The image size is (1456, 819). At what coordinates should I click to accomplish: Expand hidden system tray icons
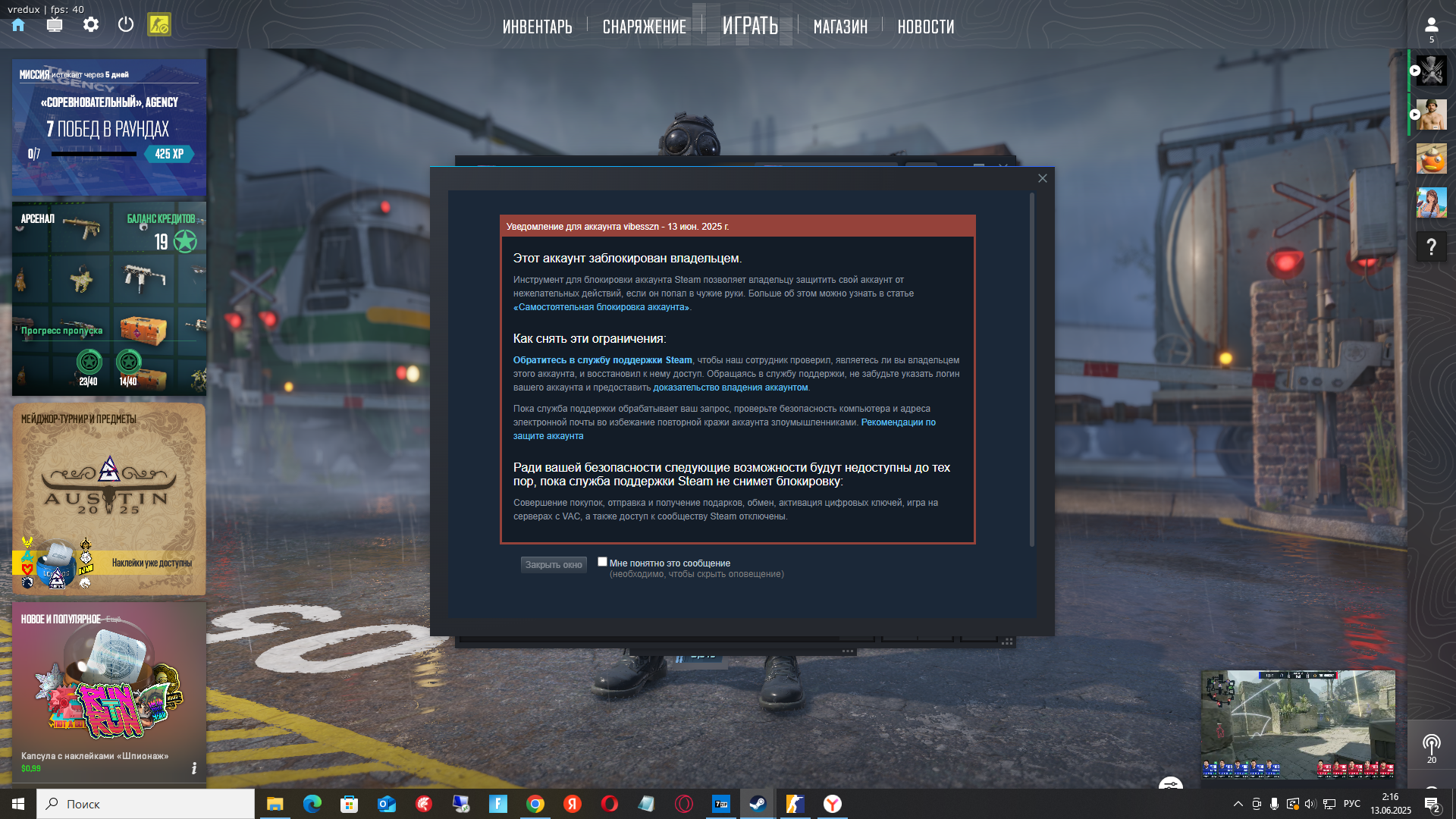[x=1238, y=804]
